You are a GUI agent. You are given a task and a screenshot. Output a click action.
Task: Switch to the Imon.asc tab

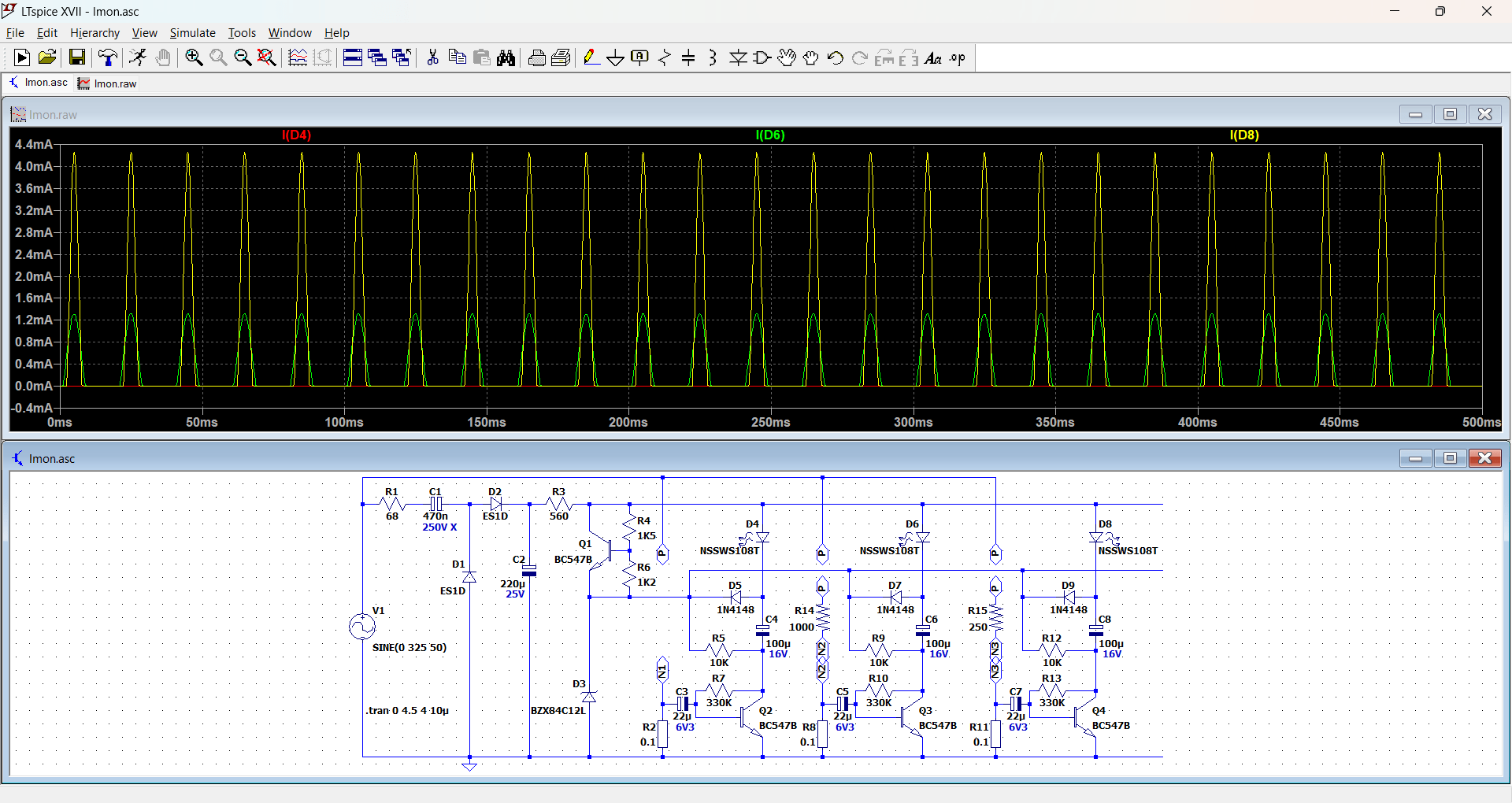coord(38,83)
